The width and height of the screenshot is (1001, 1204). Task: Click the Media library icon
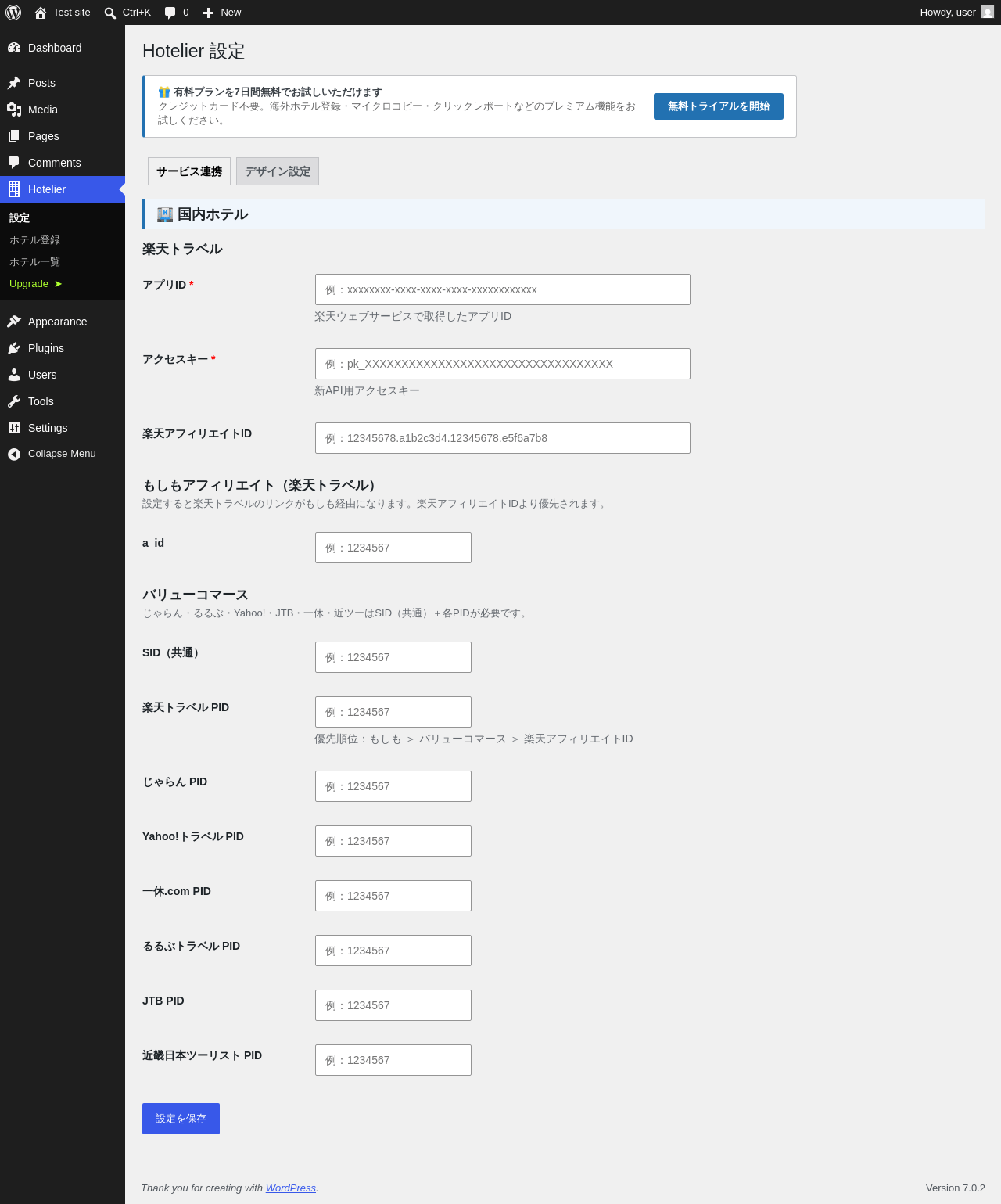[14, 110]
